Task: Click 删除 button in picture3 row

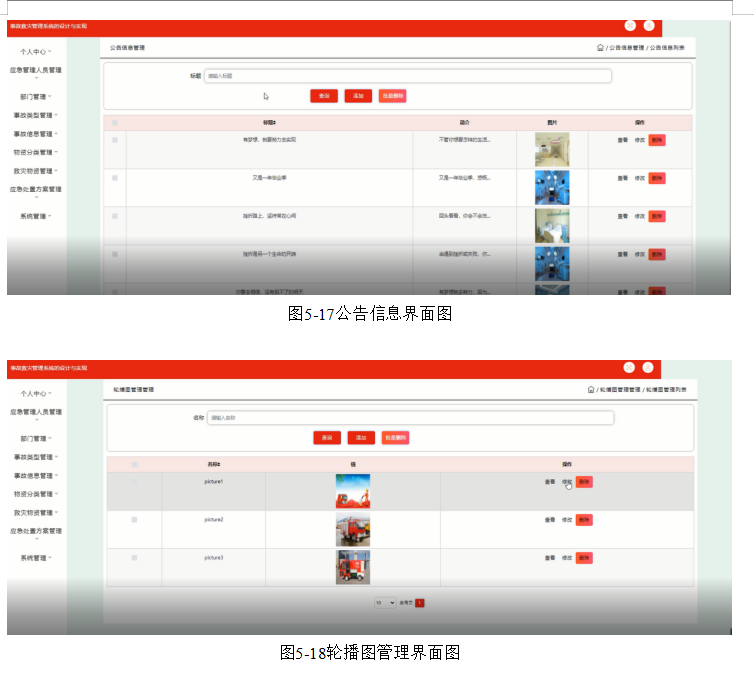Action: 584,558
